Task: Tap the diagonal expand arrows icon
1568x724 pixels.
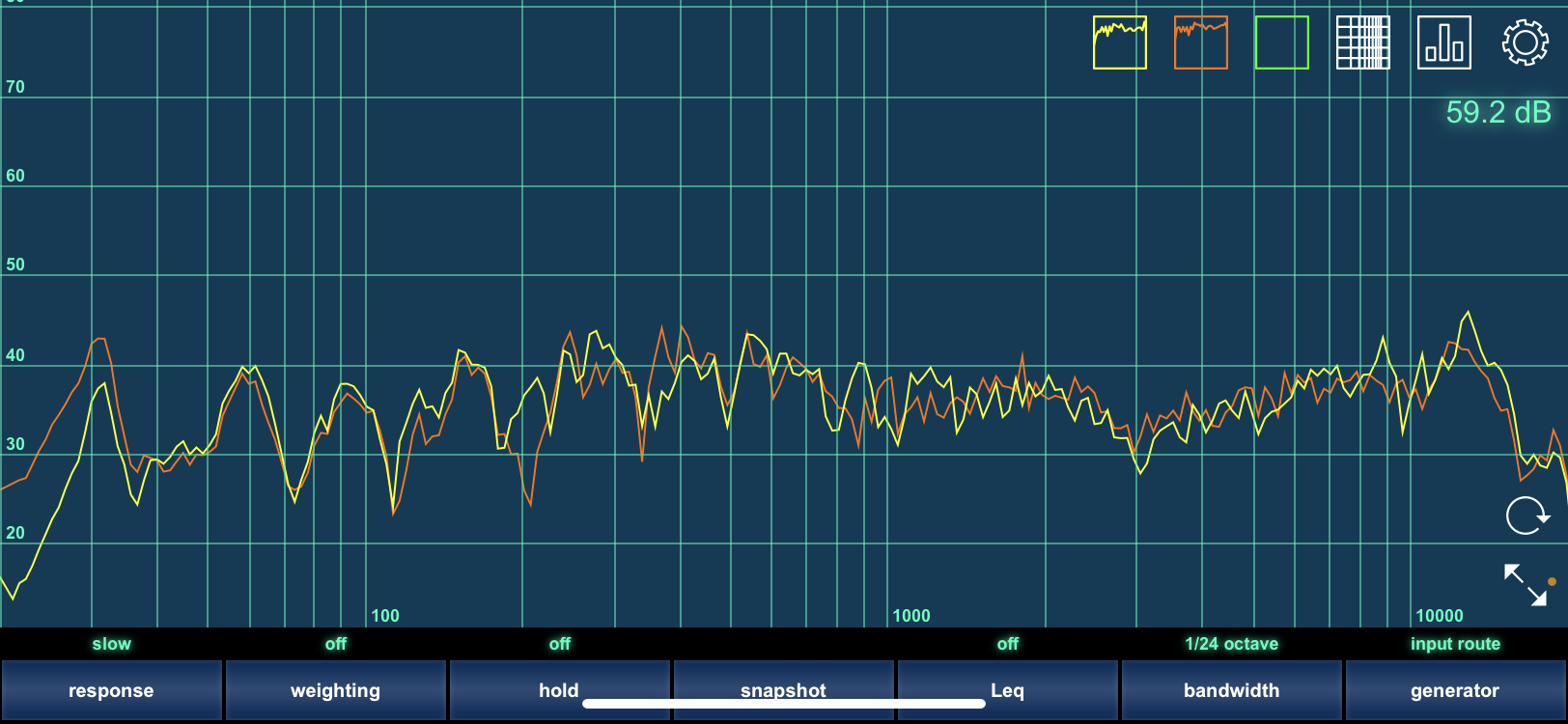Action: (1526, 585)
